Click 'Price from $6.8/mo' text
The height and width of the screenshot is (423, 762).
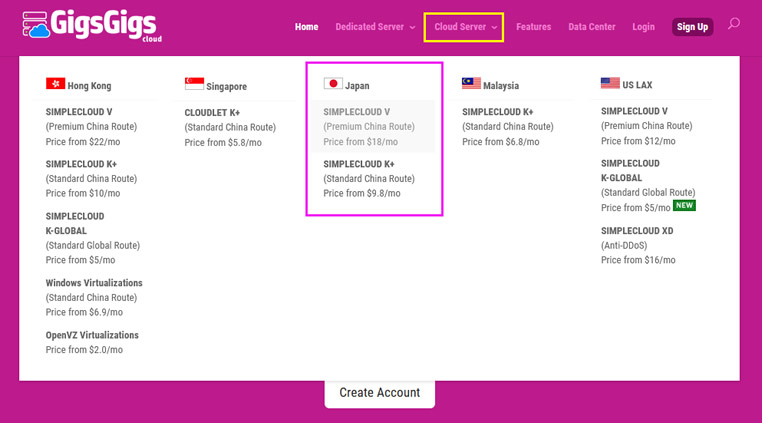[501, 141]
